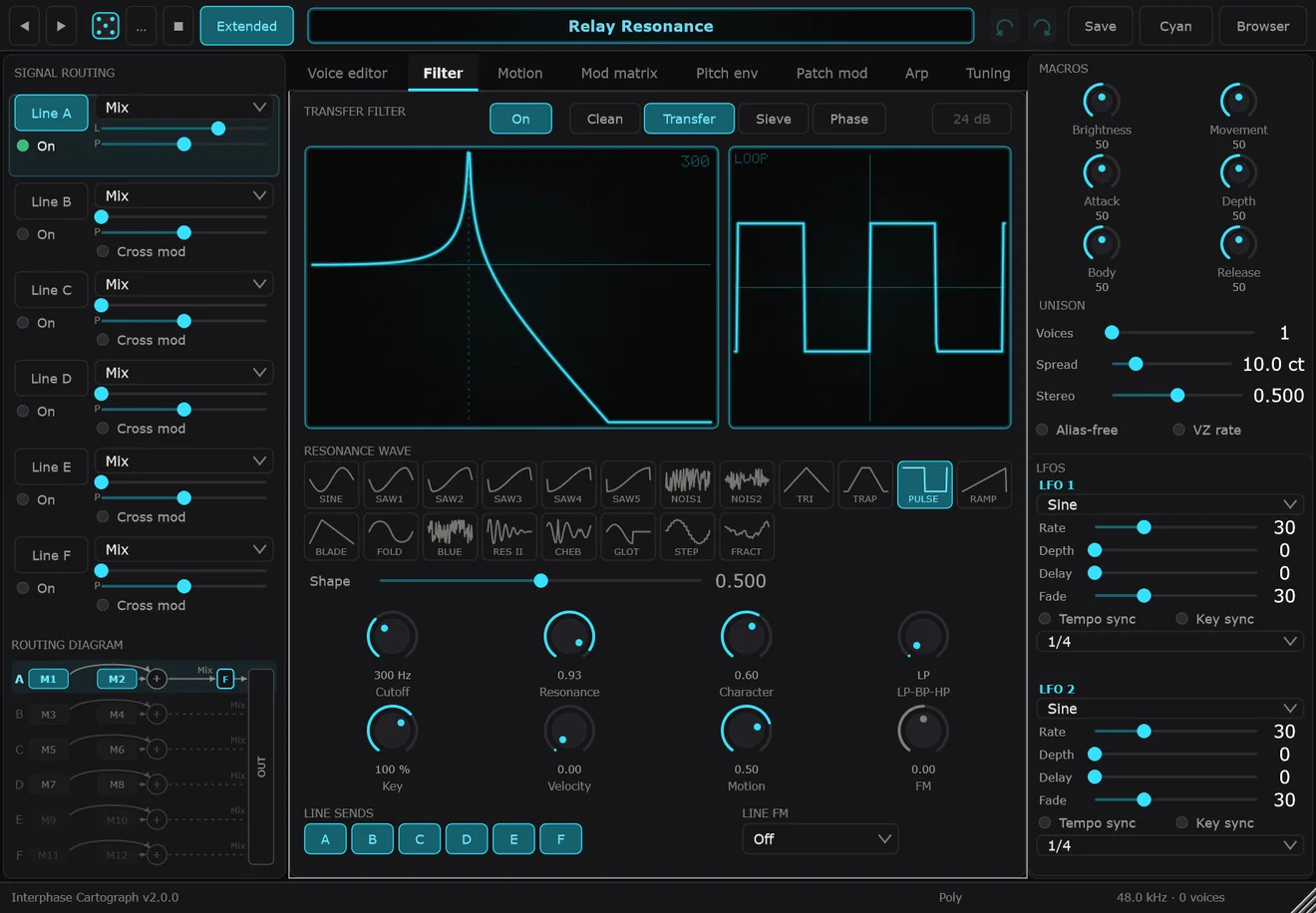Image resolution: width=1316 pixels, height=913 pixels.
Task: Go to the previous preset arrow
Action: coord(24,26)
